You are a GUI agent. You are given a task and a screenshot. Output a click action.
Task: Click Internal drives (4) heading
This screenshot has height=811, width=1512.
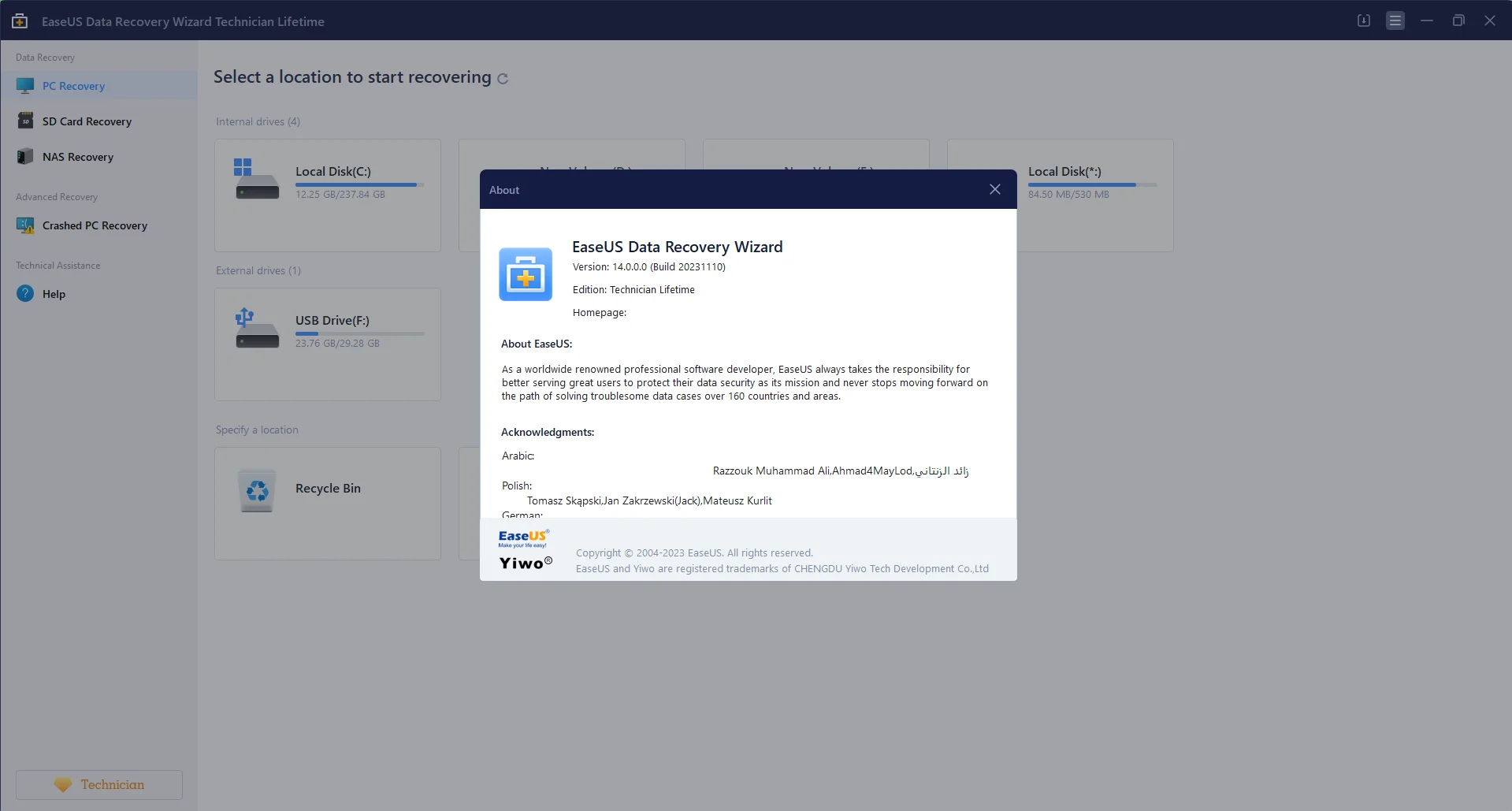(x=258, y=121)
